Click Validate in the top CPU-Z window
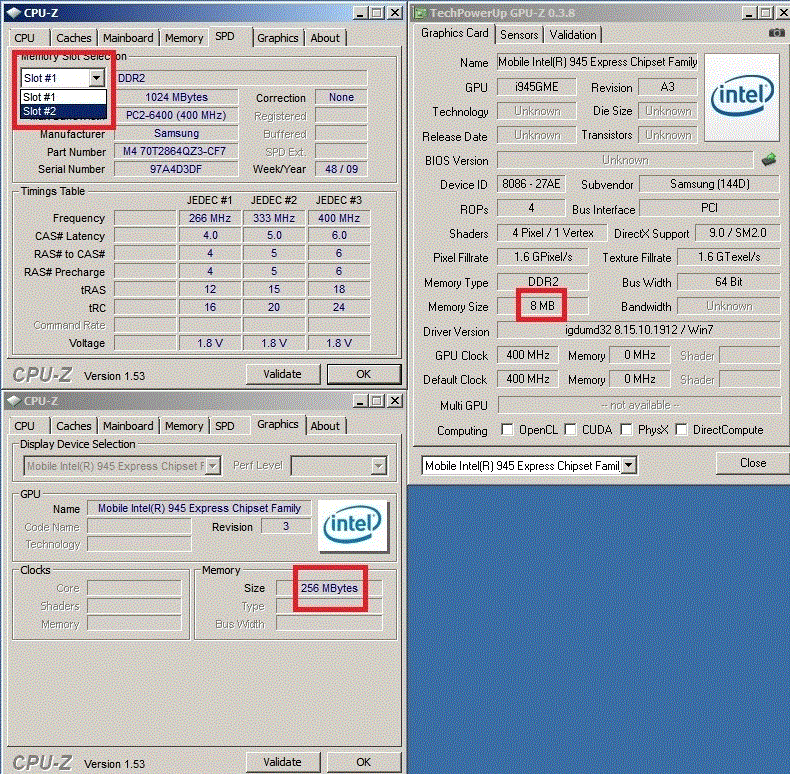Viewport: 790px width, 774px height. (x=282, y=374)
